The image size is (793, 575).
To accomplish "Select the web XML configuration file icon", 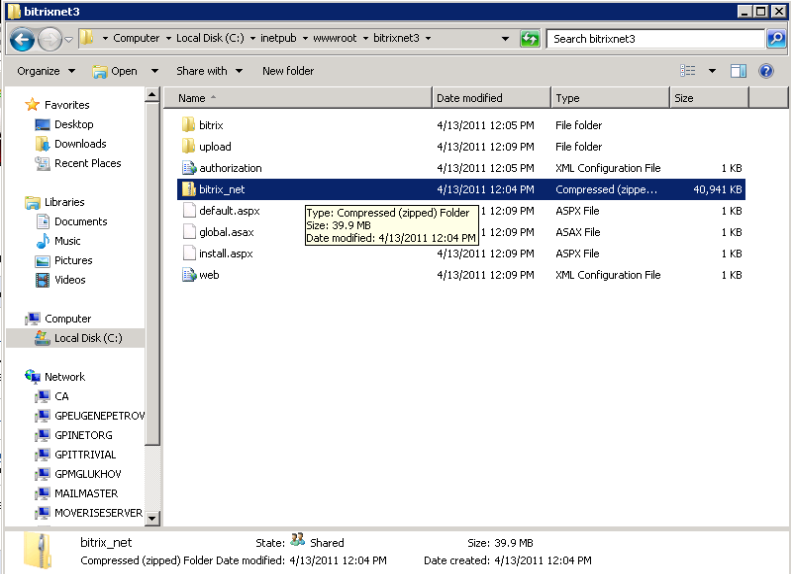I will (189, 275).
